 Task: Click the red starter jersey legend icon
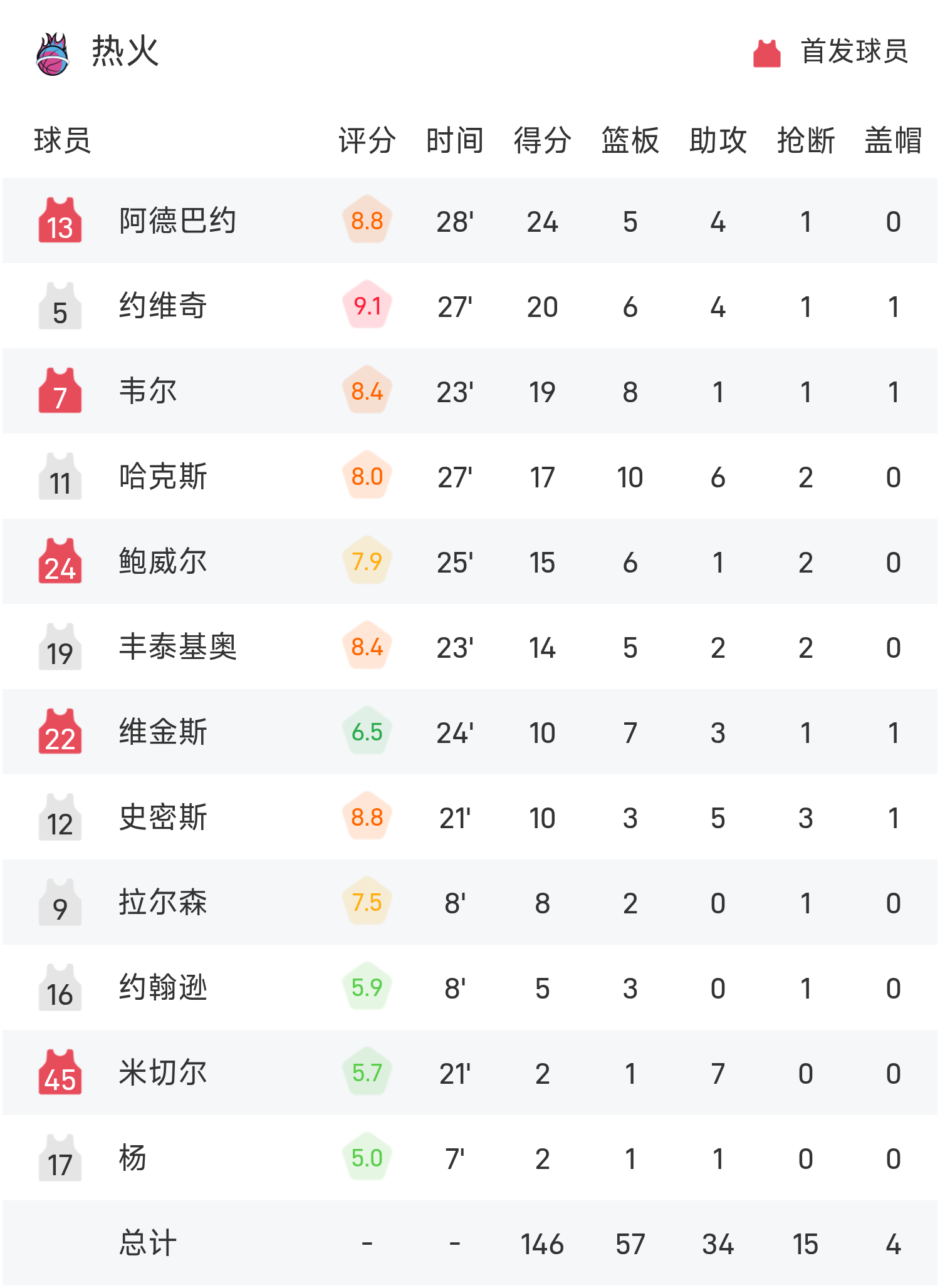point(766,53)
